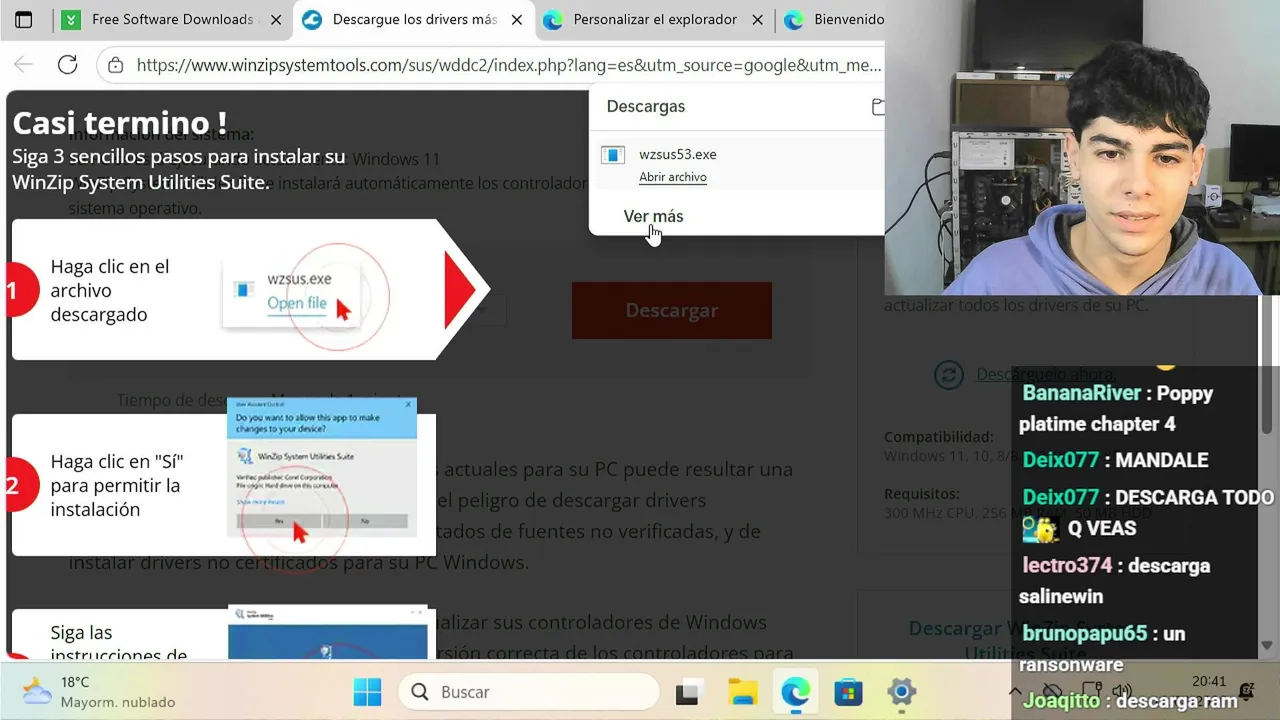Click the Casi termino heading
Screen dimensions: 1280x720
point(119,123)
